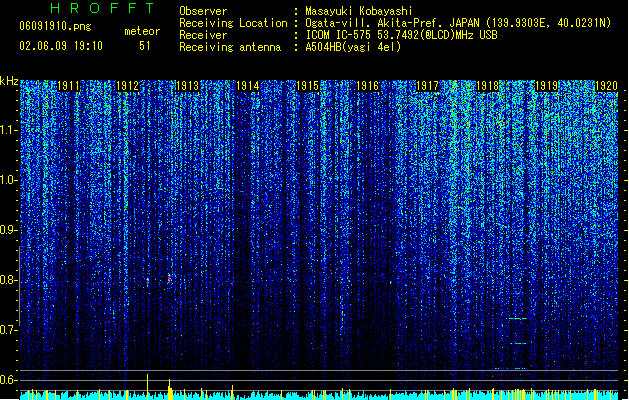Click the 1914 time marker
This screenshot has height=400, width=629.
click(x=248, y=86)
